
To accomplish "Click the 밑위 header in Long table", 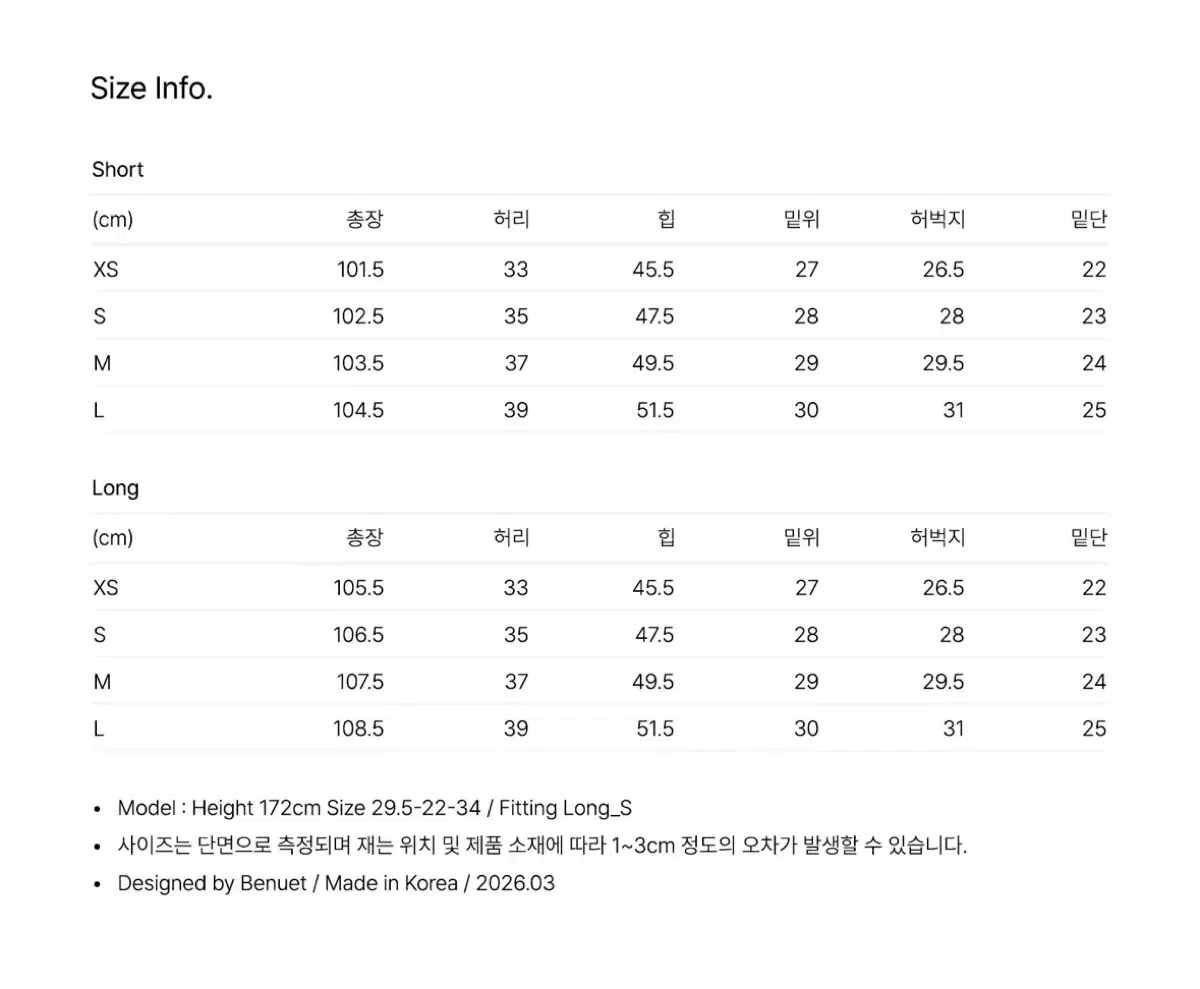I will coord(802,538).
